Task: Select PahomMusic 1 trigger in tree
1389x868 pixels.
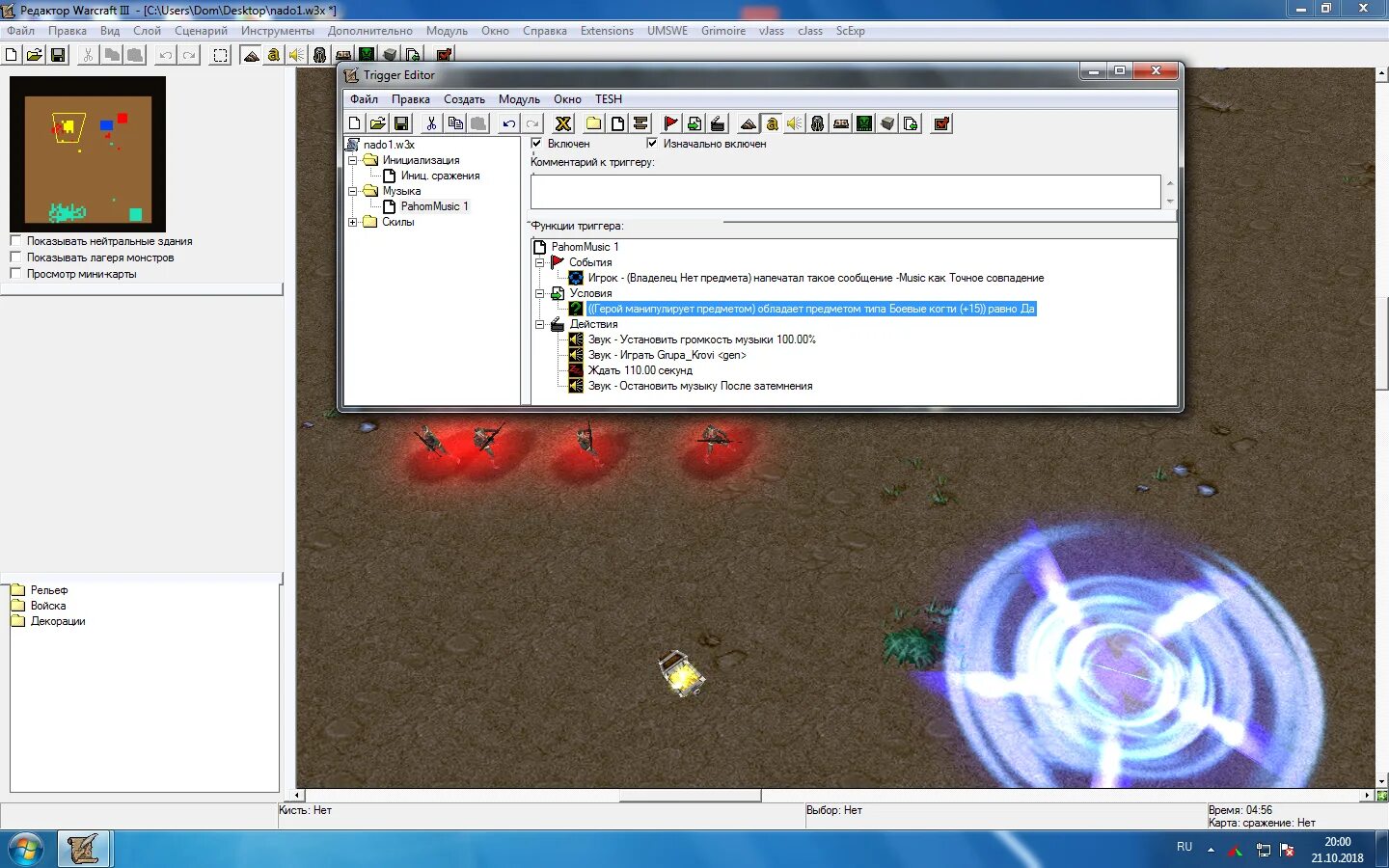Action: [434, 206]
